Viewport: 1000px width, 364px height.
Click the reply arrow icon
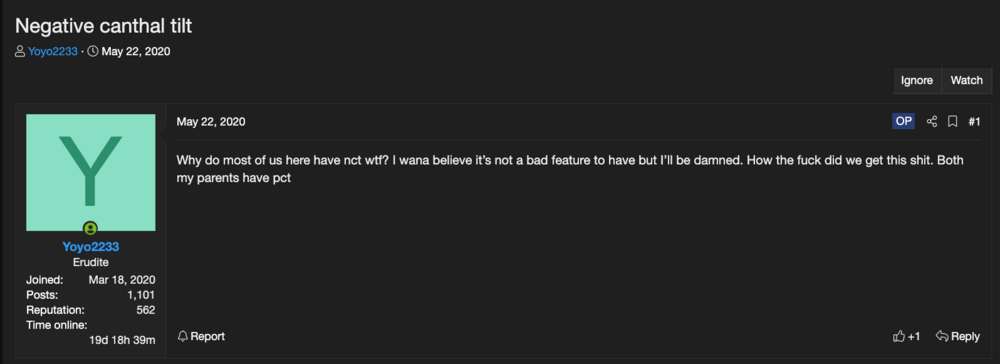point(942,336)
